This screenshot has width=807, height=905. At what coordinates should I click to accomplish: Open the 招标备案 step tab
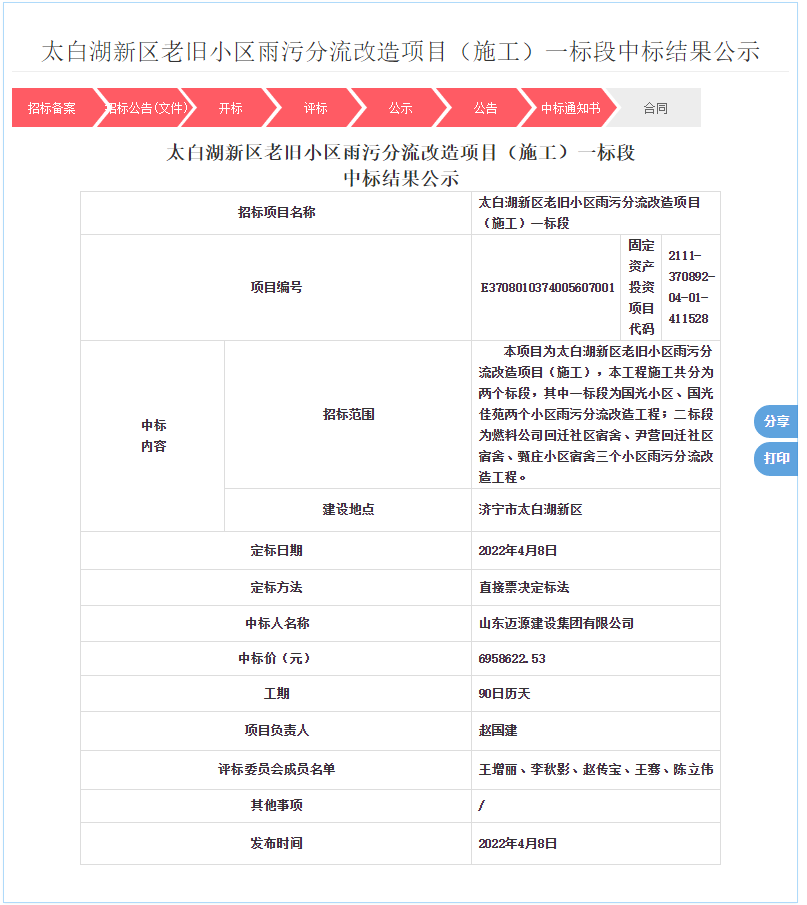click(x=52, y=108)
